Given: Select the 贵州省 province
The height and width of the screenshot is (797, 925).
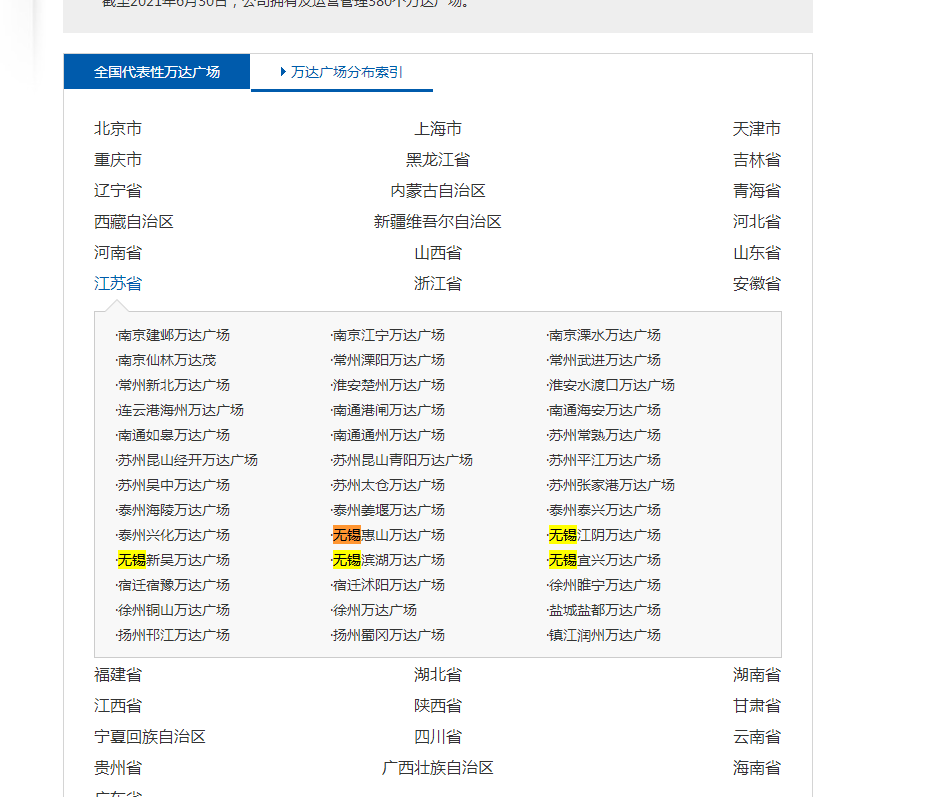Looking at the screenshot, I should click(x=118, y=768).
